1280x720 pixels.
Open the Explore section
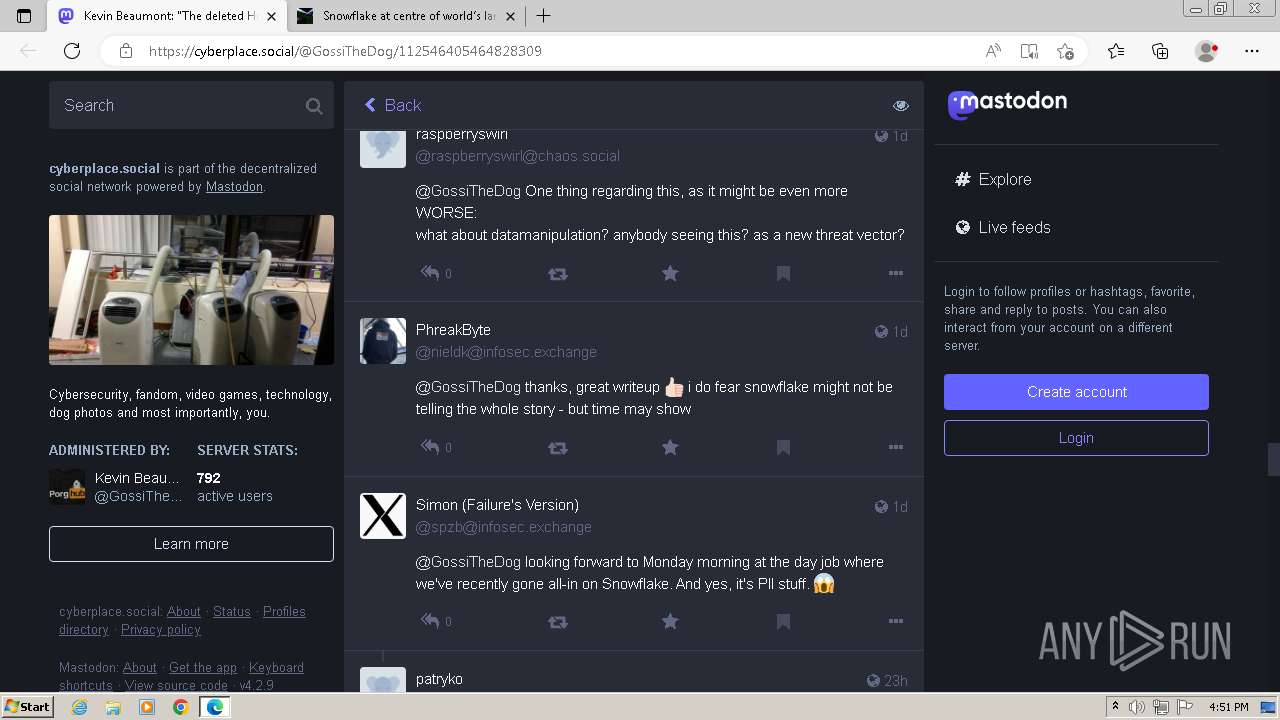993,179
